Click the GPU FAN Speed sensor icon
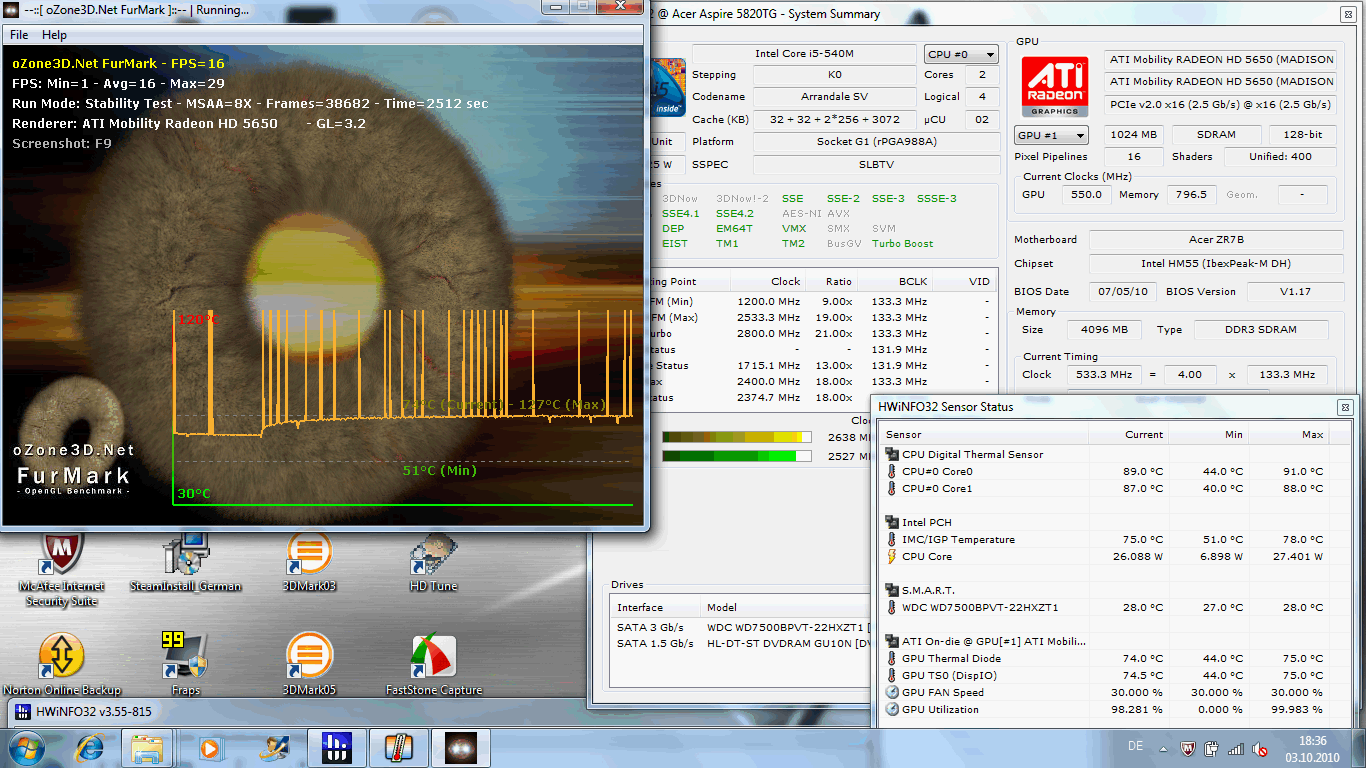The image size is (1366, 768). pos(892,693)
